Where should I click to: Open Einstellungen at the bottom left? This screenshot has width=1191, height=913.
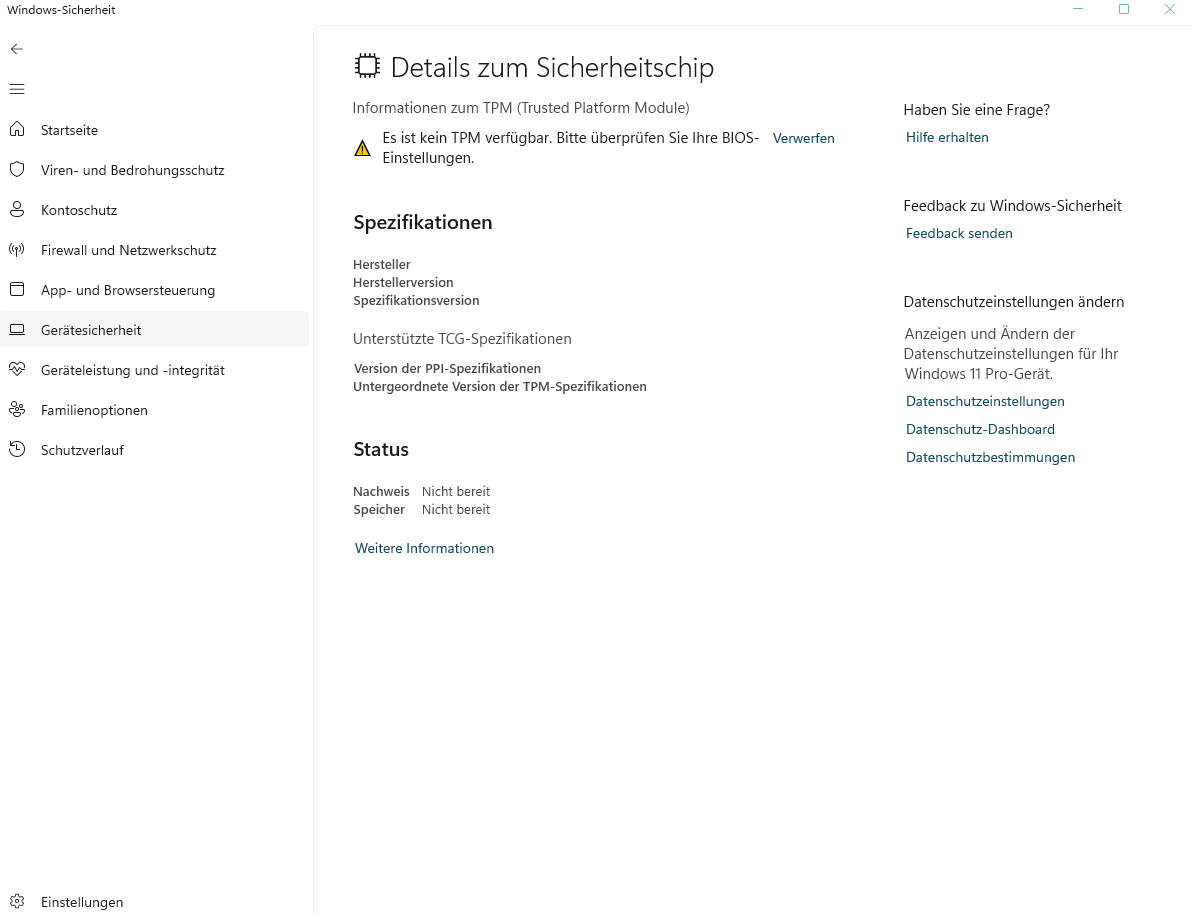click(x=82, y=902)
